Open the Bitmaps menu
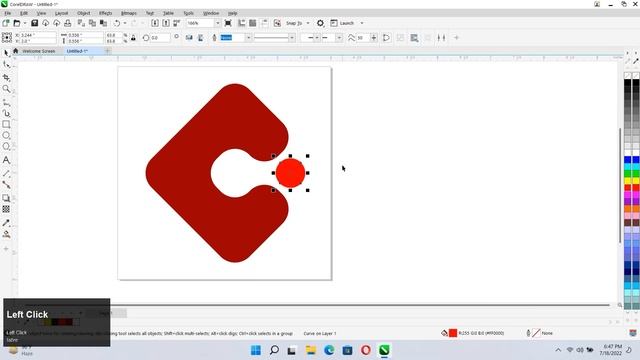640x360 pixels. pos(129,13)
